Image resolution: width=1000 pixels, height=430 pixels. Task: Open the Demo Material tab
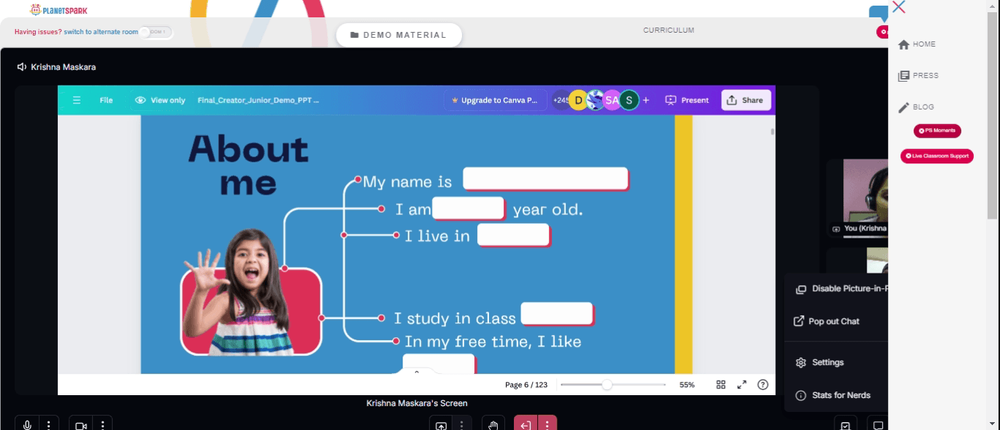pos(399,35)
